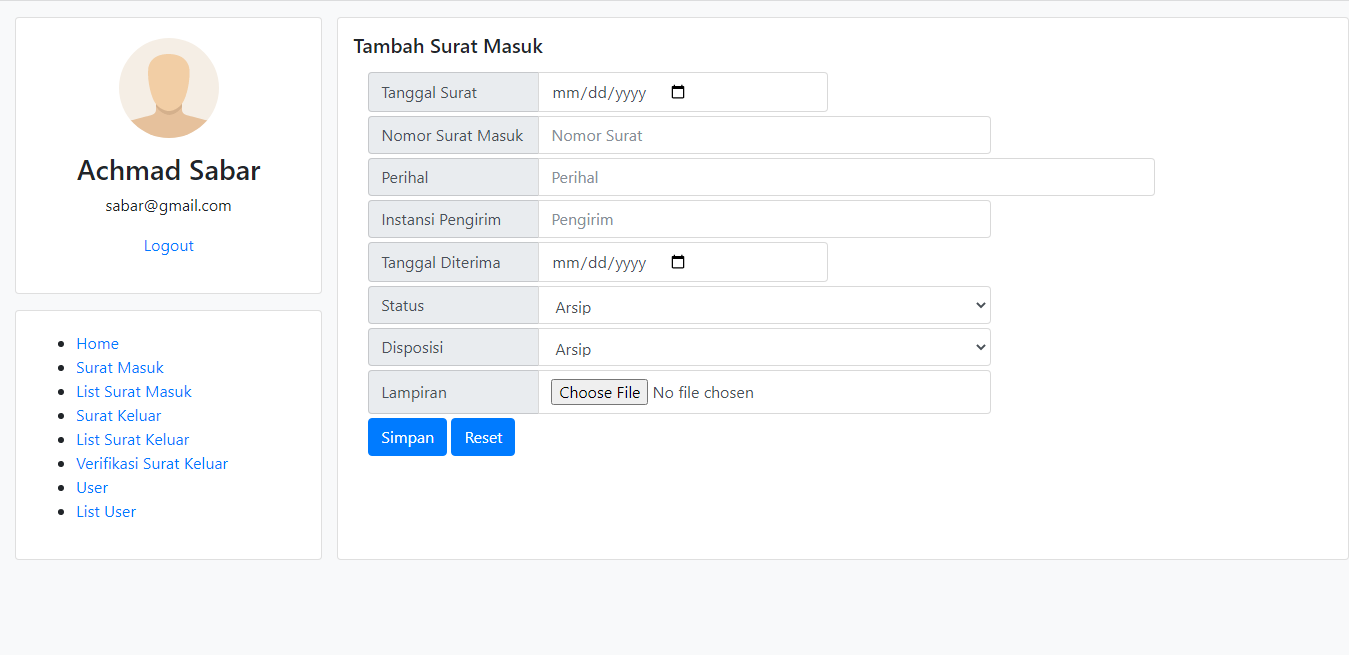Open calendar picker for Tanggal Surat
1349x655 pixels.
(678, 93)
